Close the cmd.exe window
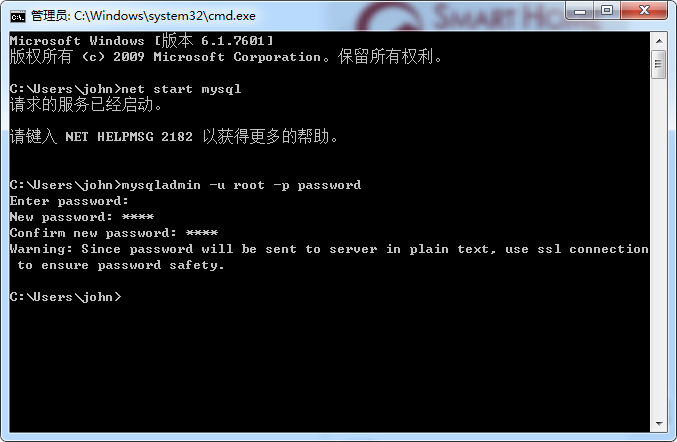677x442 pixels. (x=644, y=11)
